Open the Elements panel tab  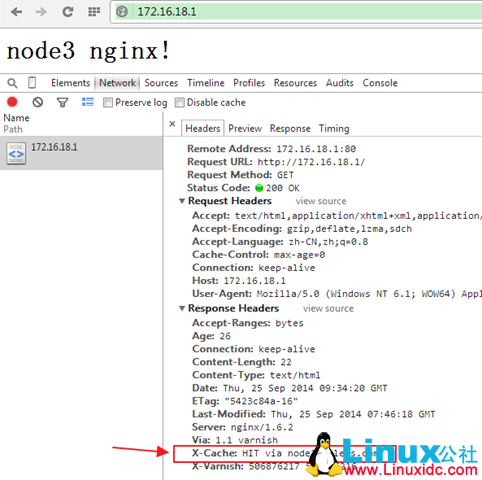click(70, 83)
